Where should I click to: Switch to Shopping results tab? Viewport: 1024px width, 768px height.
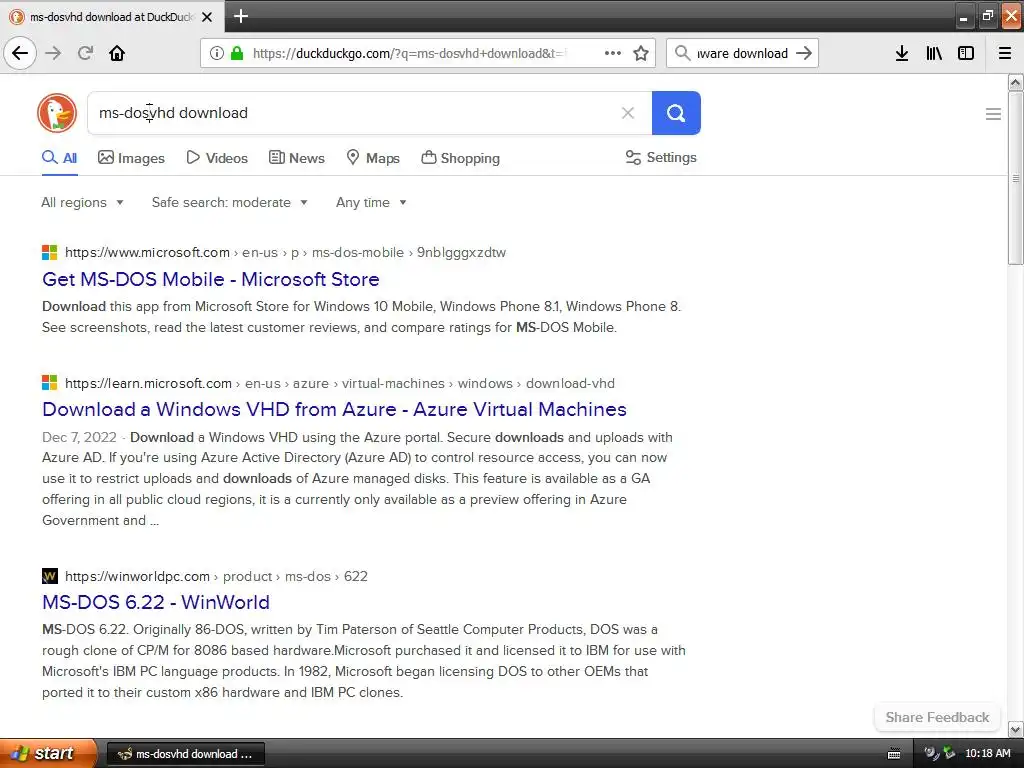point(460,158)
